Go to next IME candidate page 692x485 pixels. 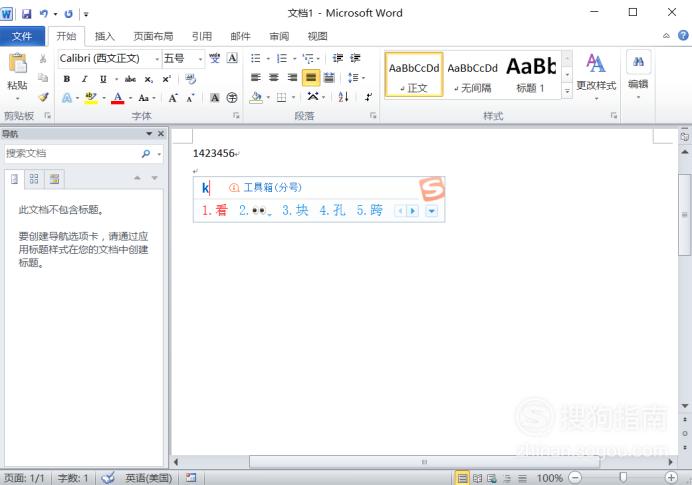(413, 211)
